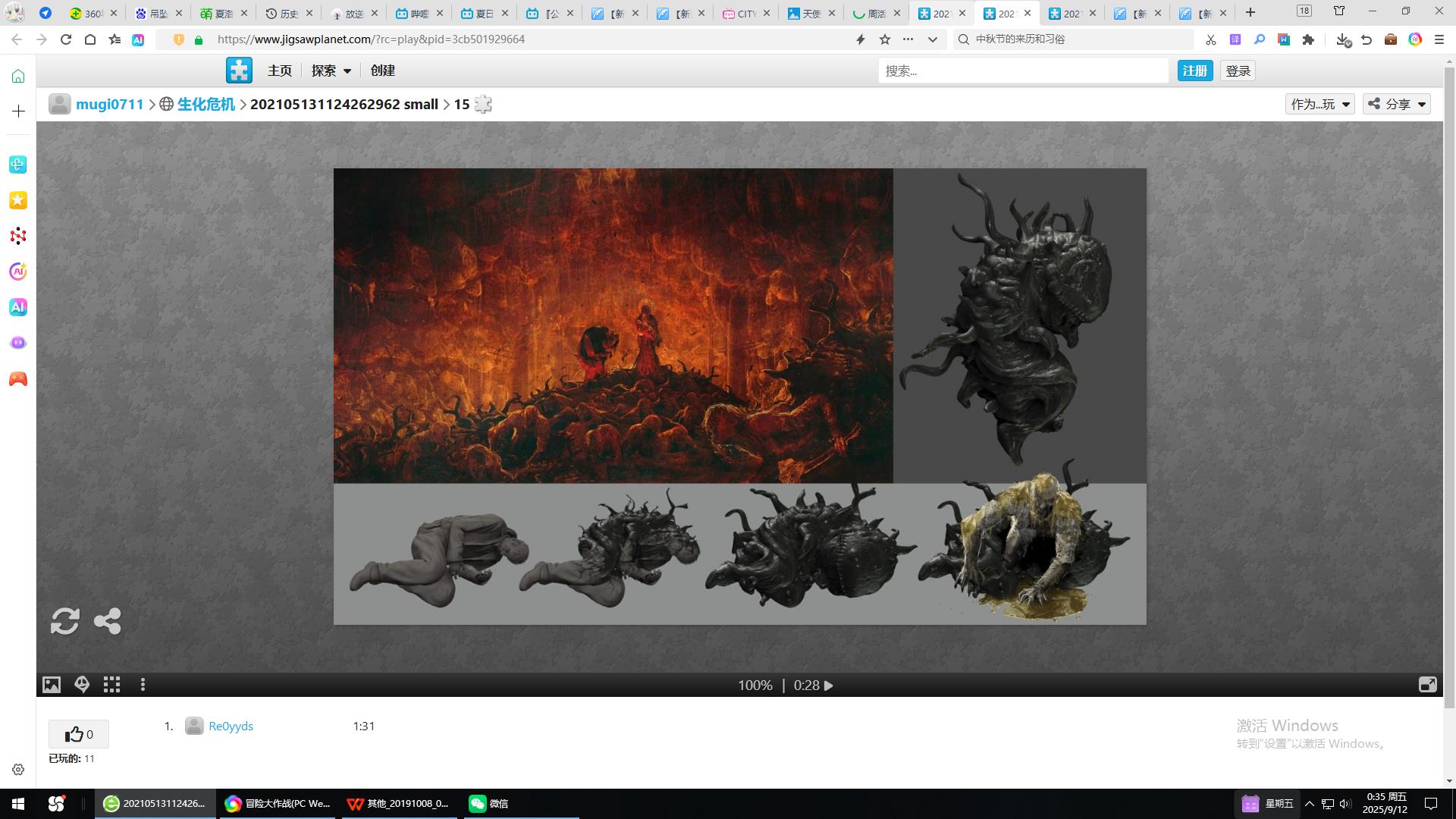This screenshot has height=819, width=1456.
Task: Open the scissors screenshot tool
Action: (x=1211, y=39)
